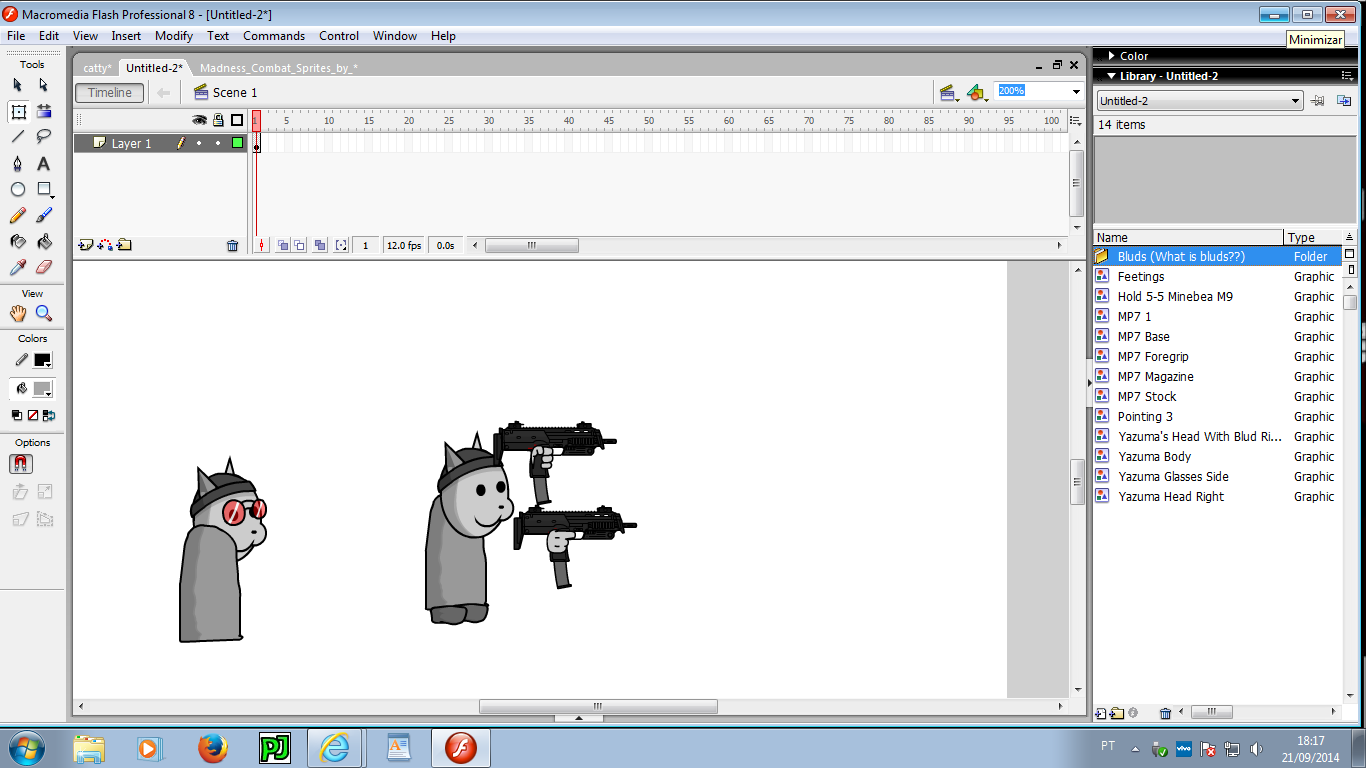Click the No Color button
The width and height of the screenshot is (1366, 768).
point(33,415)
